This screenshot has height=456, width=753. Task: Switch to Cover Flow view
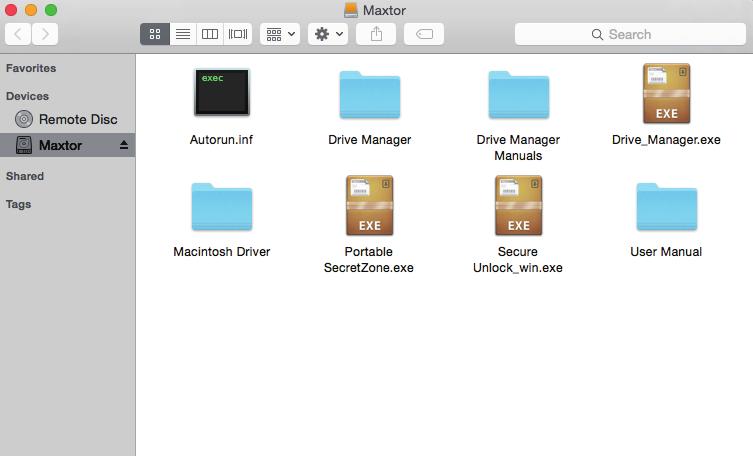[x=238, y=34]
